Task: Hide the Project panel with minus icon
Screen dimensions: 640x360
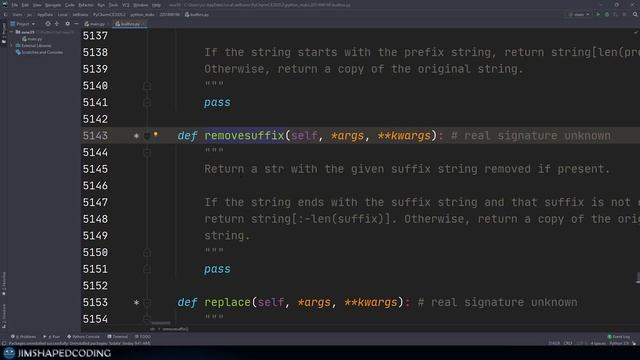Action: 76,24
